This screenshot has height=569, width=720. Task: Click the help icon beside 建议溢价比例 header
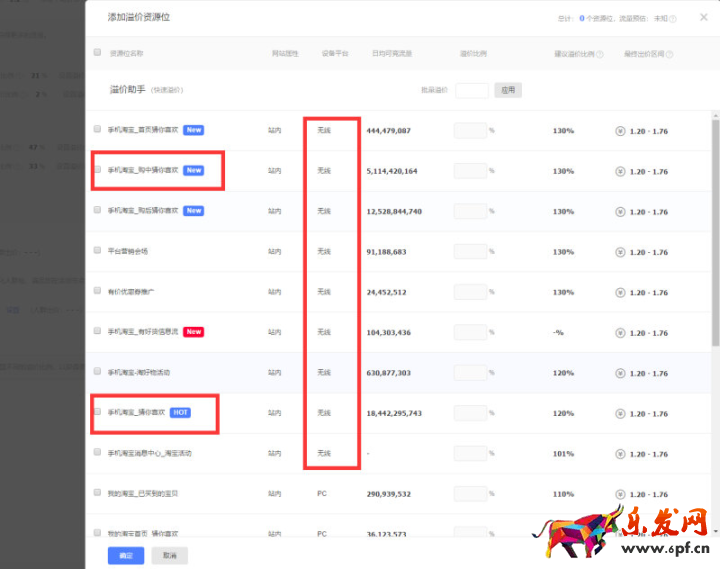tap(600, 54)
